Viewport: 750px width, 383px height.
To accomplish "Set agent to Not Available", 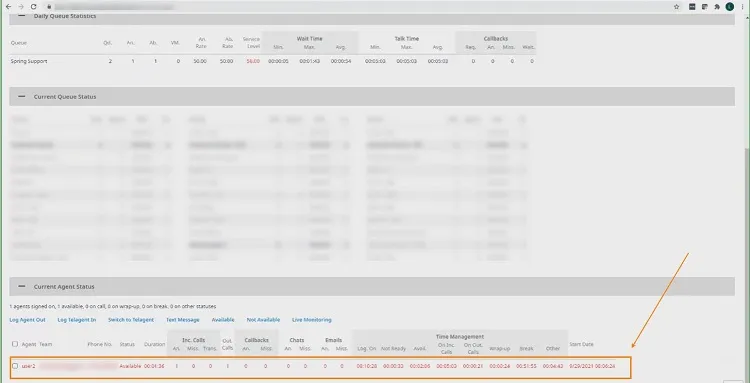I will (x=263, y=319).
